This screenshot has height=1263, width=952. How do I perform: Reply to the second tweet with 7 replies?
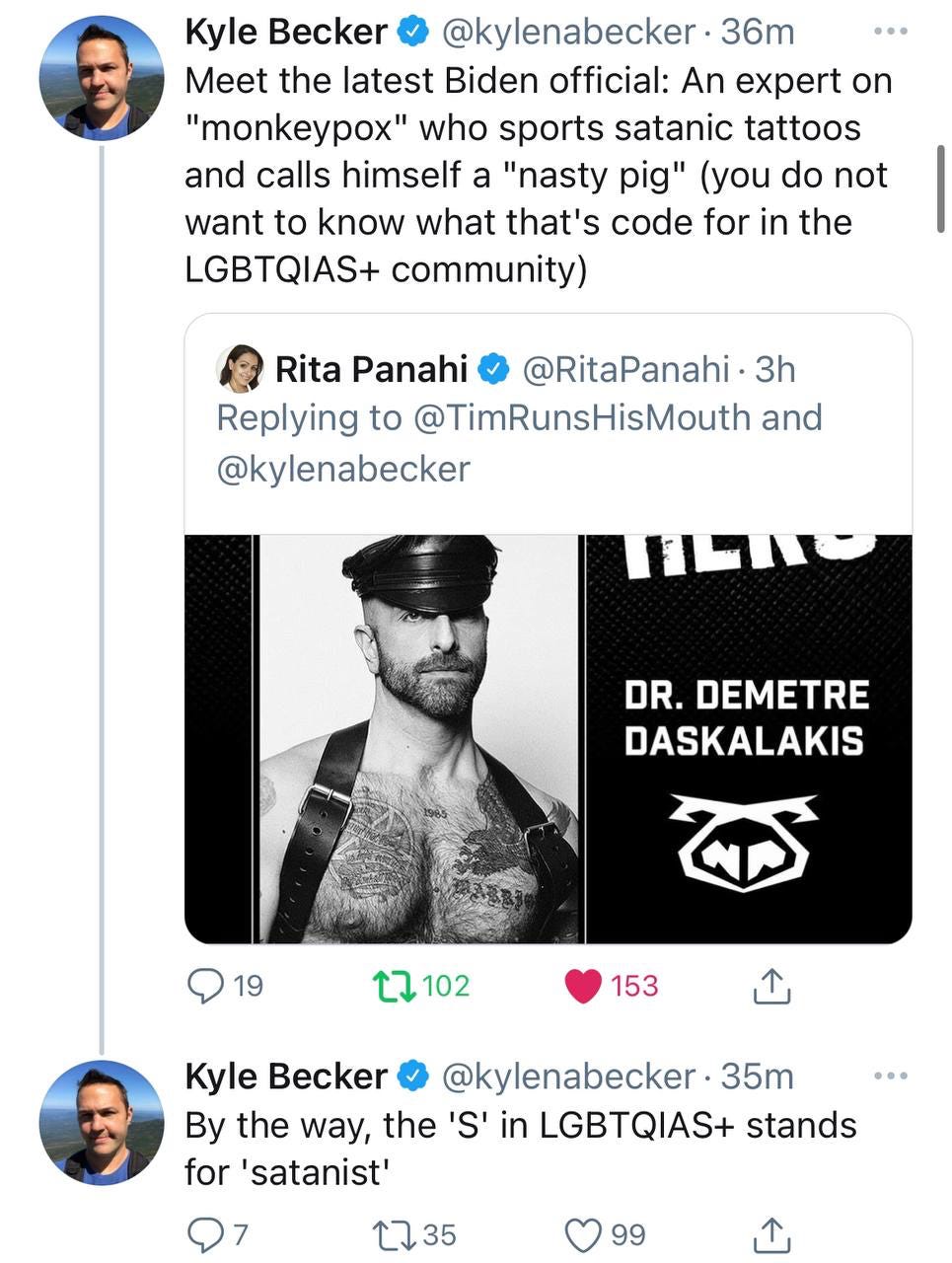204,1233
